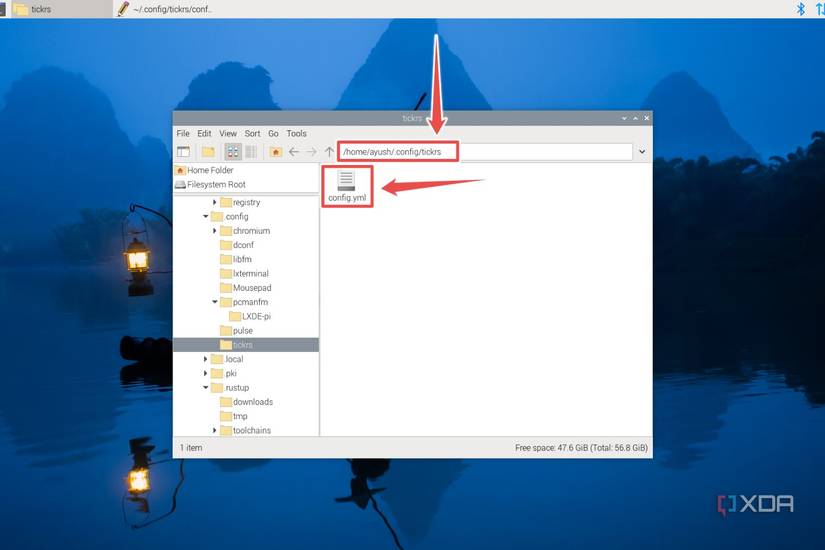Expand the registry folder
Image resolution: width=825 pixels, height=550 pixels.
214,202
